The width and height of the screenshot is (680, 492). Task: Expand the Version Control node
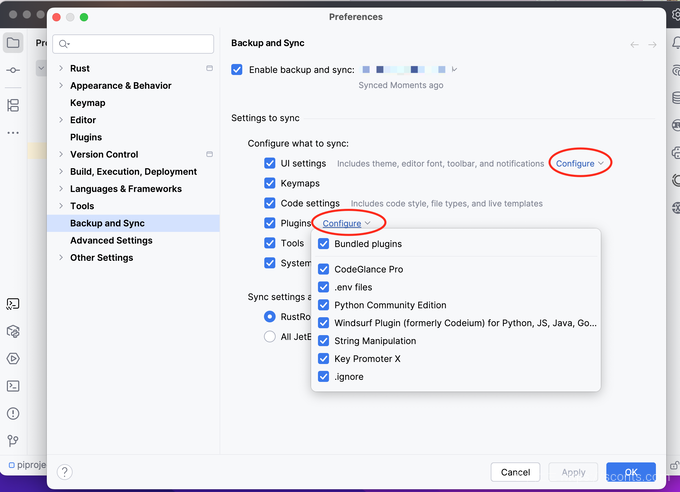(61, 154)
